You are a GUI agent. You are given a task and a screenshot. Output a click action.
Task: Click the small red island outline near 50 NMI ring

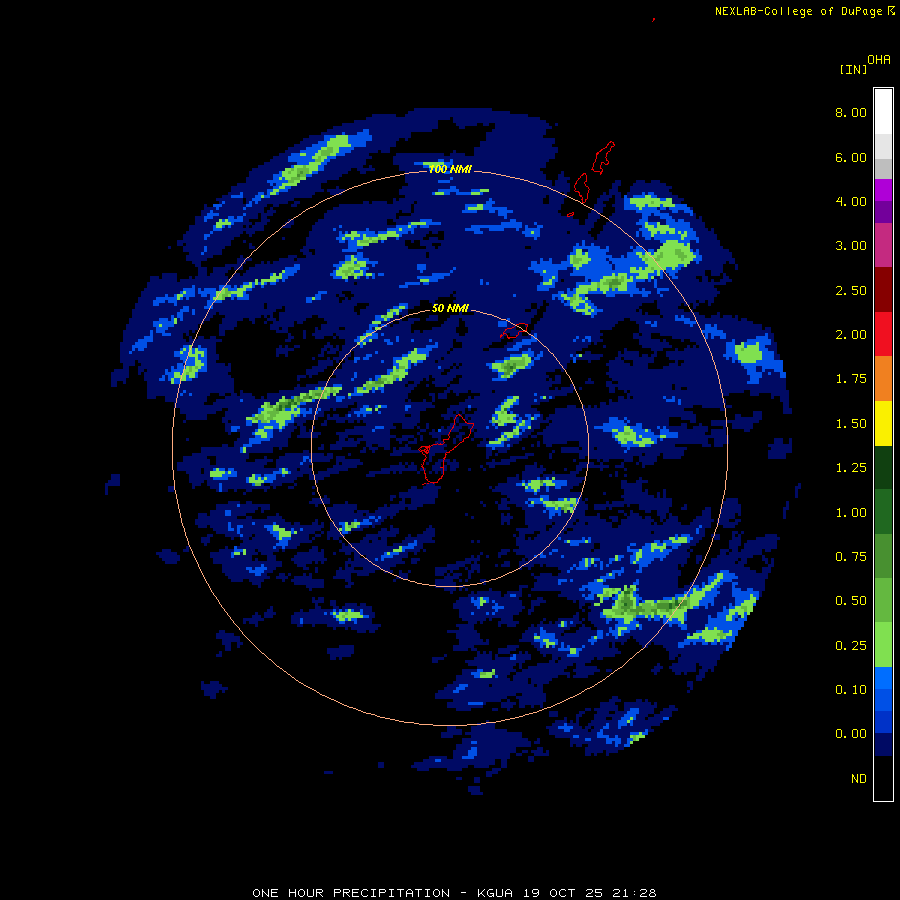514,331
